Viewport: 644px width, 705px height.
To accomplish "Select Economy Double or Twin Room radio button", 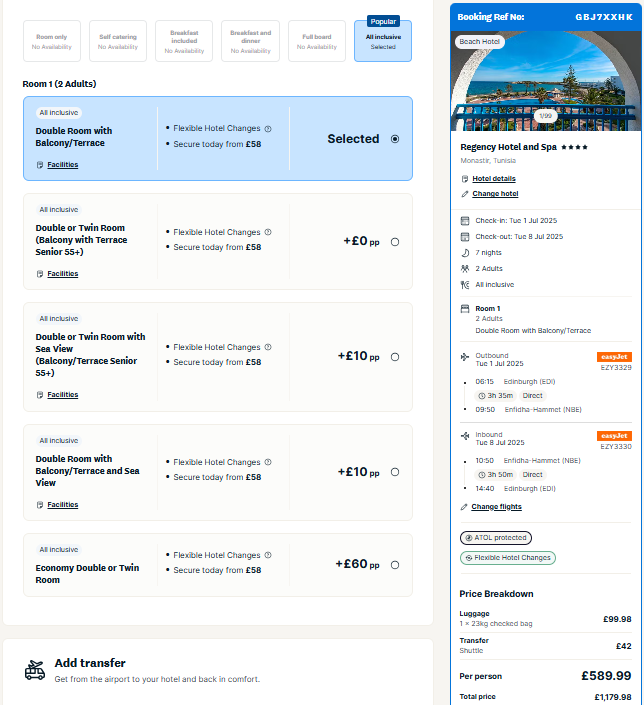I will (x=395, y=565).
